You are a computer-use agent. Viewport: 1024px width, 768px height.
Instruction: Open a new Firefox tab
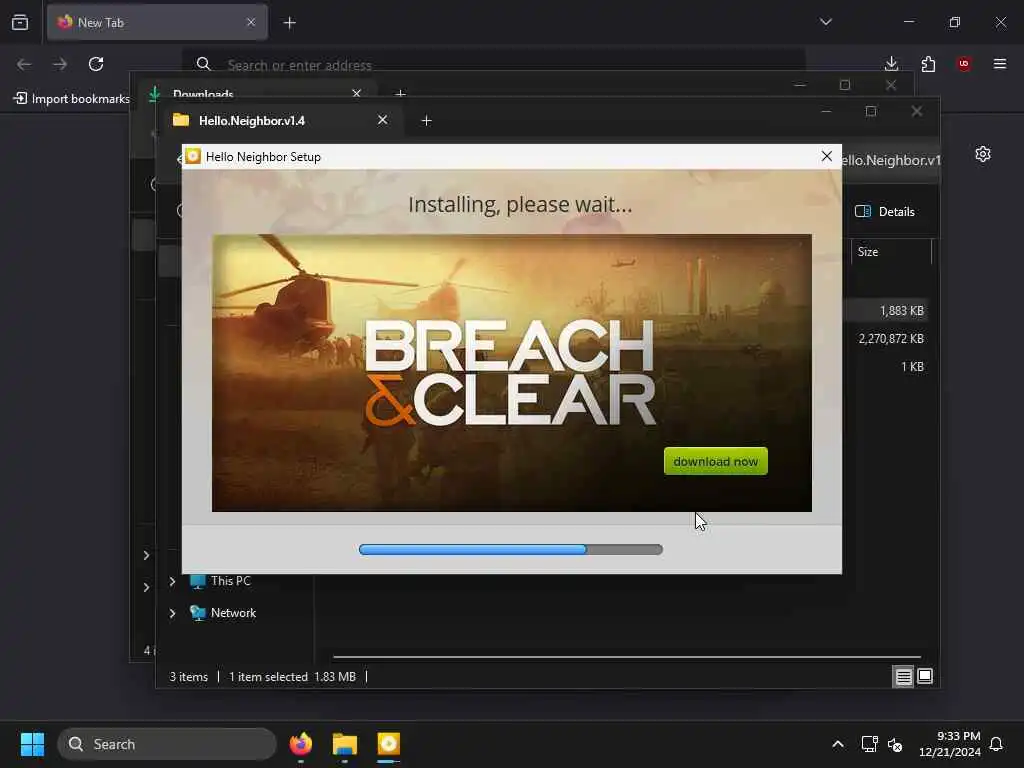(x=289, y=23)
